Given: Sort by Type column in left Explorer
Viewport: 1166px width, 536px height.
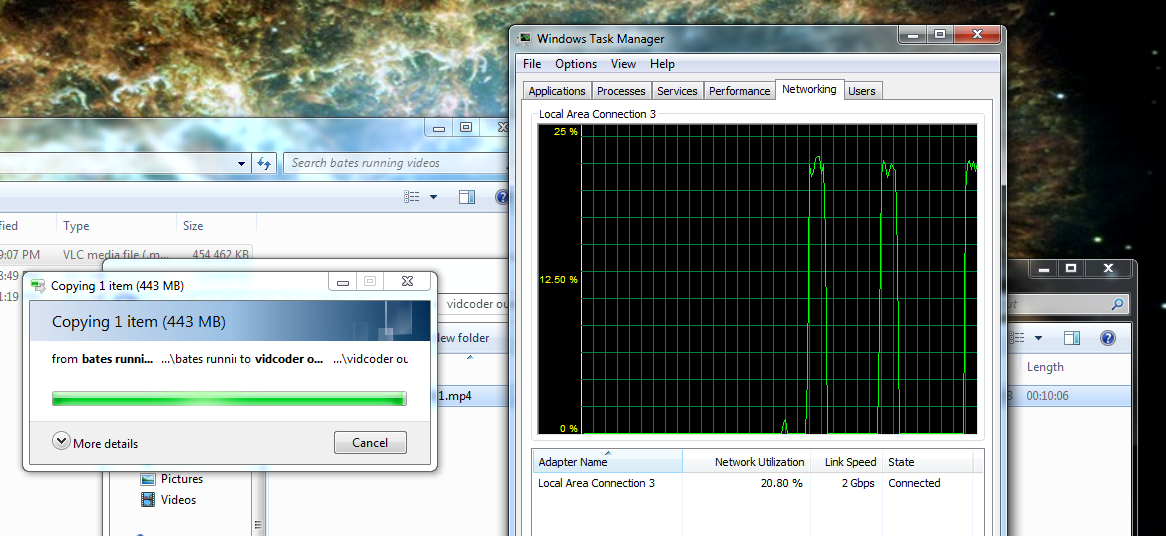Looking at the screenshot, I should pos(116,225).
